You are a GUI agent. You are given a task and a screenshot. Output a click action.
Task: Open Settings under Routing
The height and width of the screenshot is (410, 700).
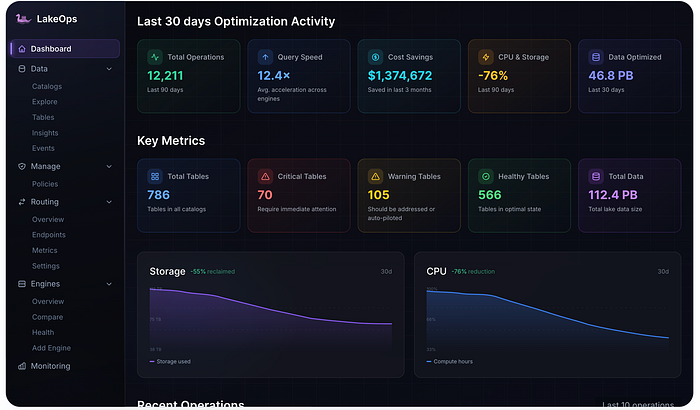[x=46, y=266]
